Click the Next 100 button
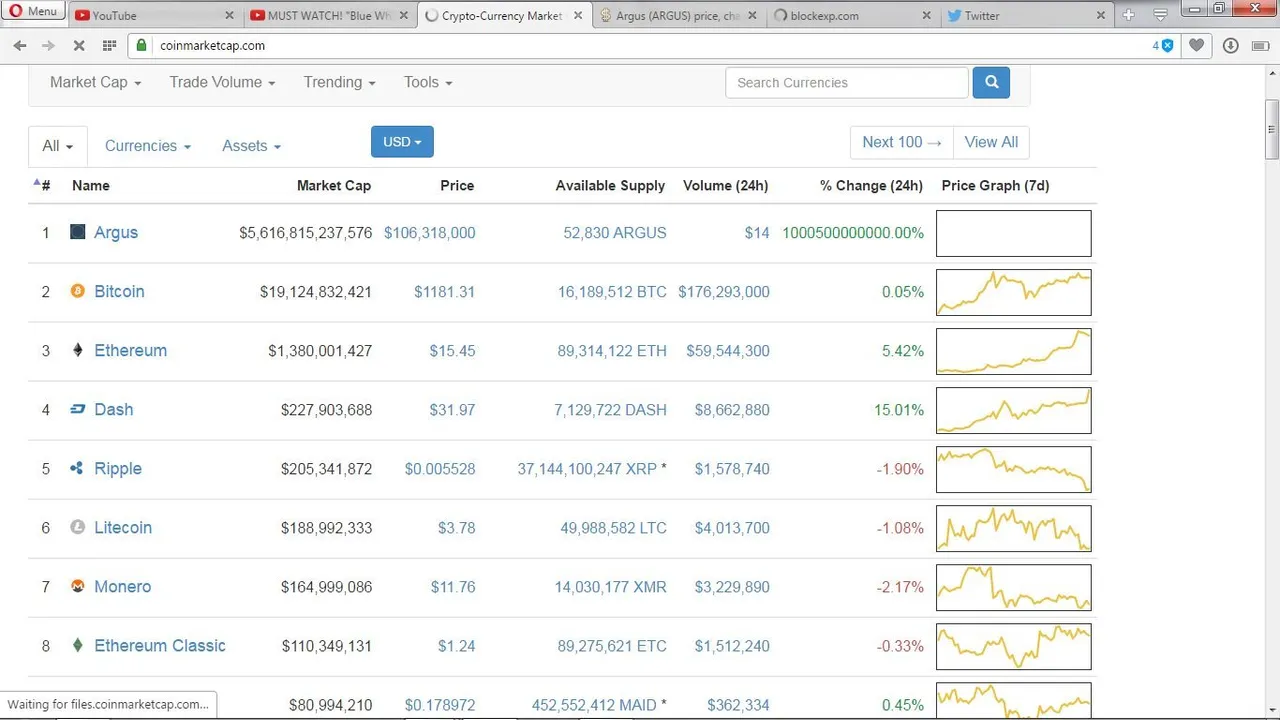1280x720 pixels. coord(902,142)
